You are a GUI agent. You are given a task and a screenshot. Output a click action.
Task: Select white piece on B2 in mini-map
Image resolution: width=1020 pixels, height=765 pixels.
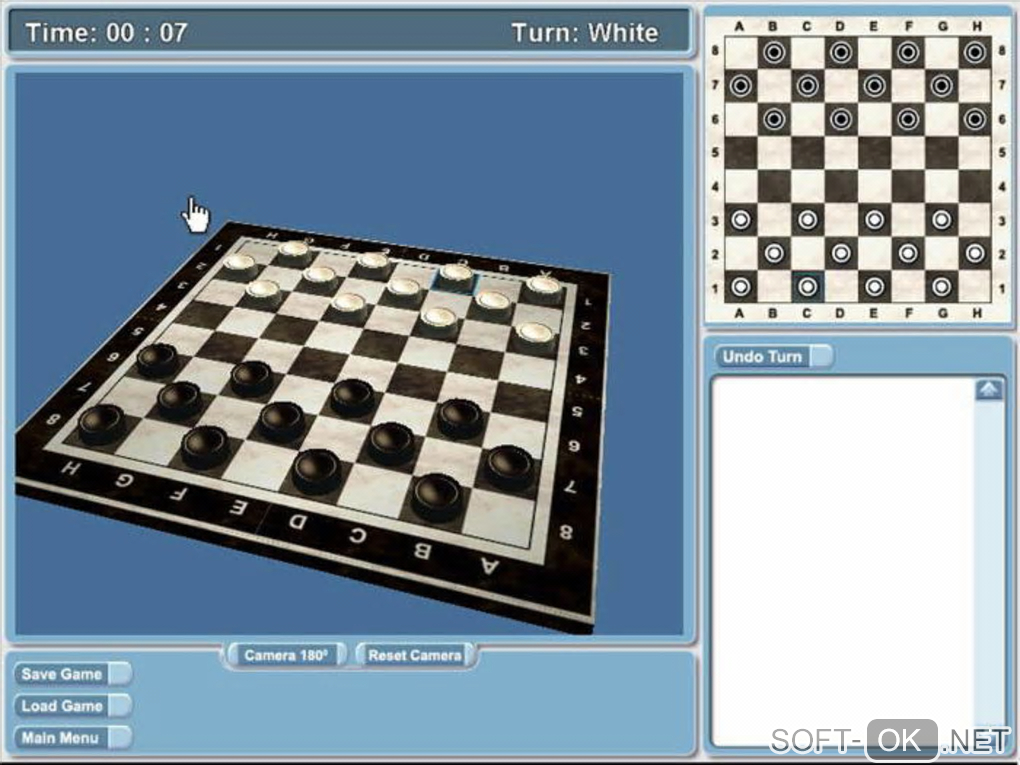[774, 252]
